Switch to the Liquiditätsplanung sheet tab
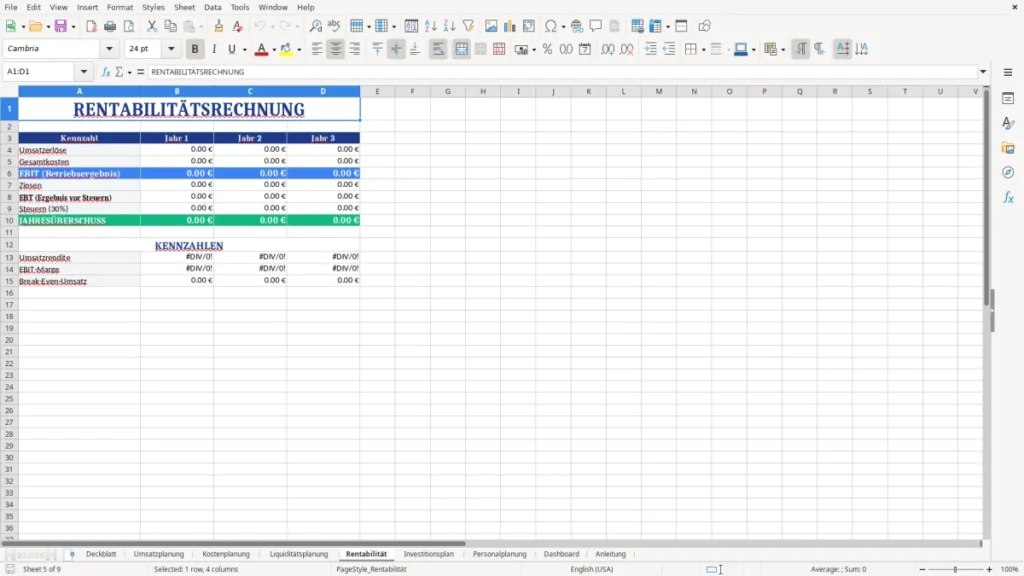 click(298, 554)
